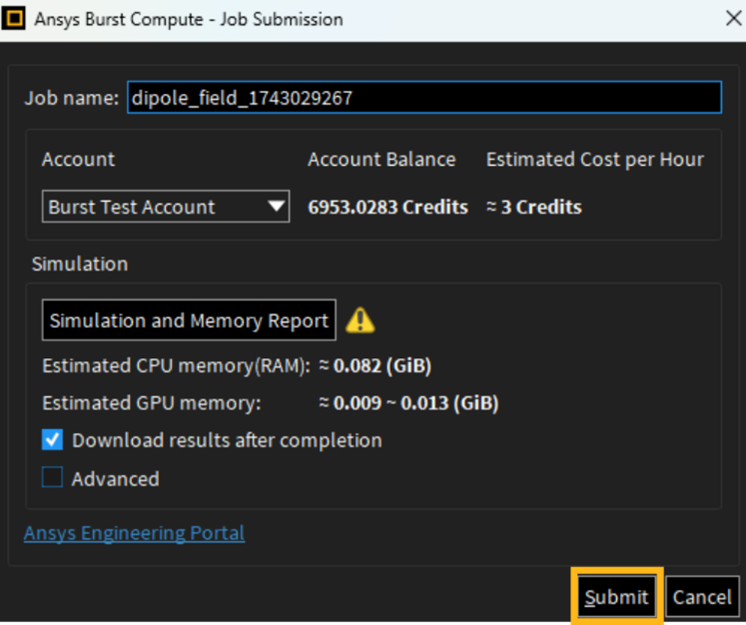
Task: Click the ≈ 3 Credits cost value
Action: point(534,207)
